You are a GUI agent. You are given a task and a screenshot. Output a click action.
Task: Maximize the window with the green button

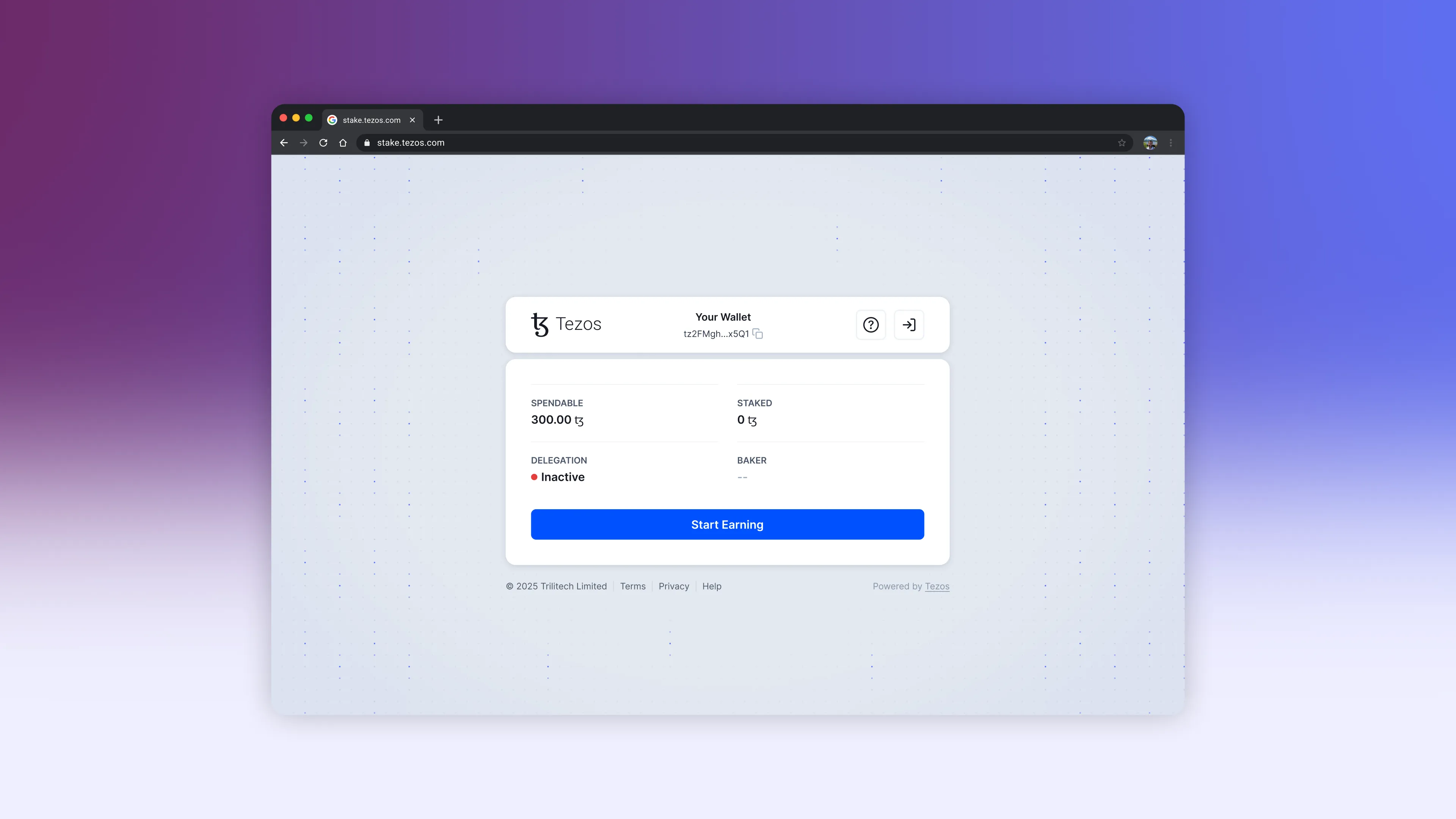(x=309, y=118)
